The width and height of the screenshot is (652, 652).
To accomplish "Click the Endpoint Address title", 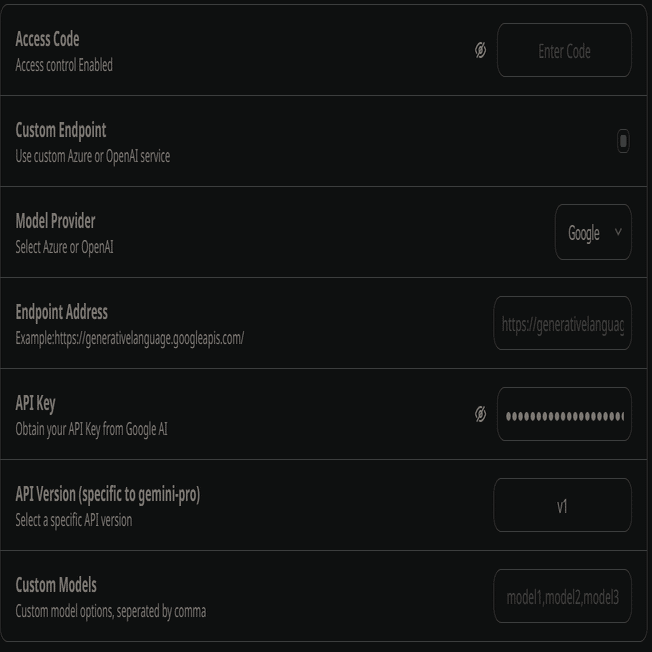I will click(x=61, y=312).
